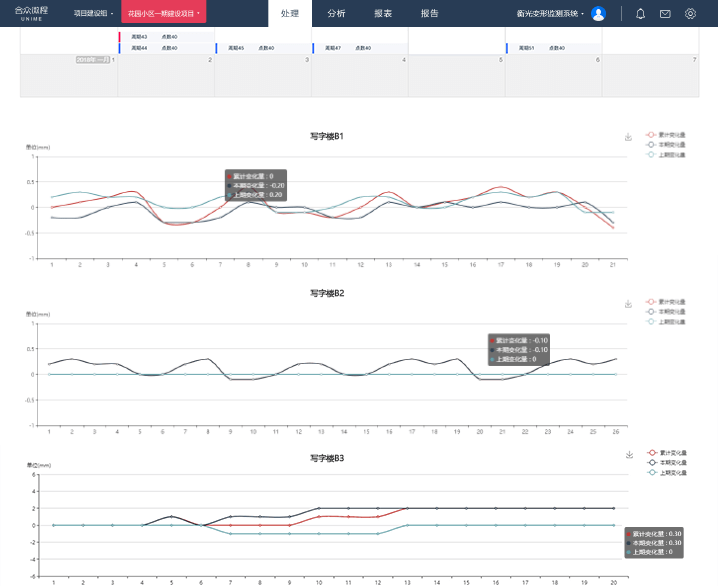
Task: Click the user avatar icon
Action: click(598, 14)
